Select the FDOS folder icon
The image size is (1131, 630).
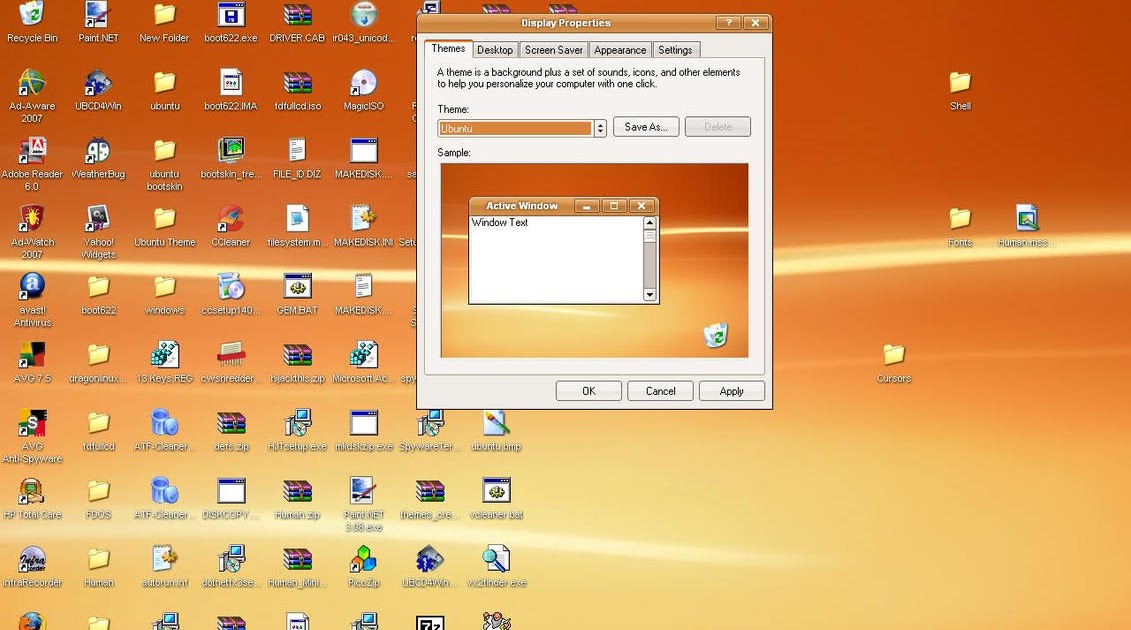pos(98,491)
